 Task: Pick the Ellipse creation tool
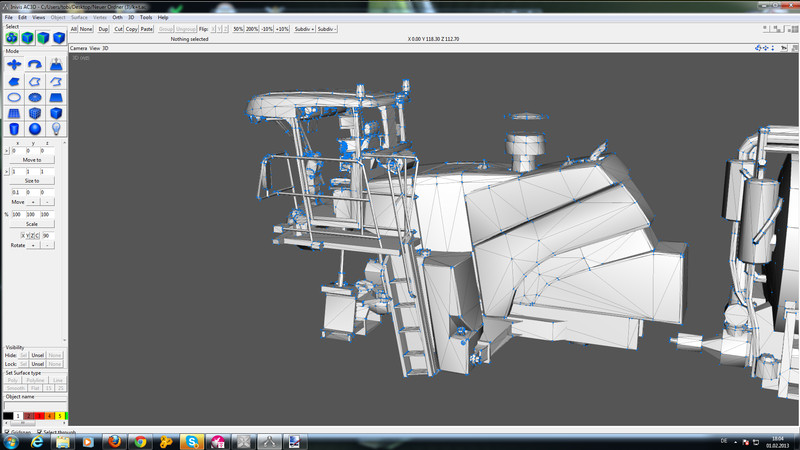pyautogui.click(x=14, y=97)
